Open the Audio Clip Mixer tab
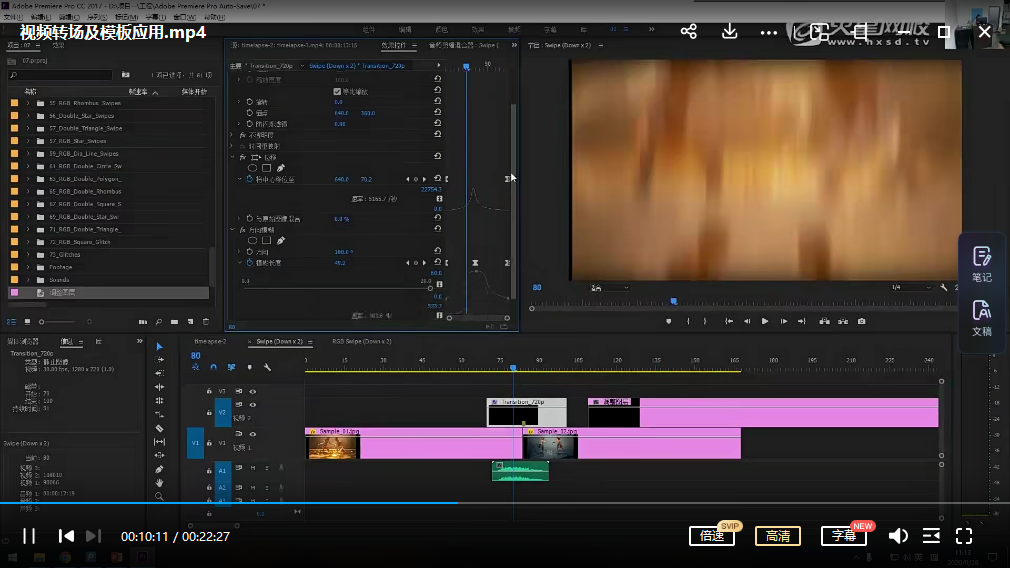Screen dimensions: 1010x568 coord(462,45)
